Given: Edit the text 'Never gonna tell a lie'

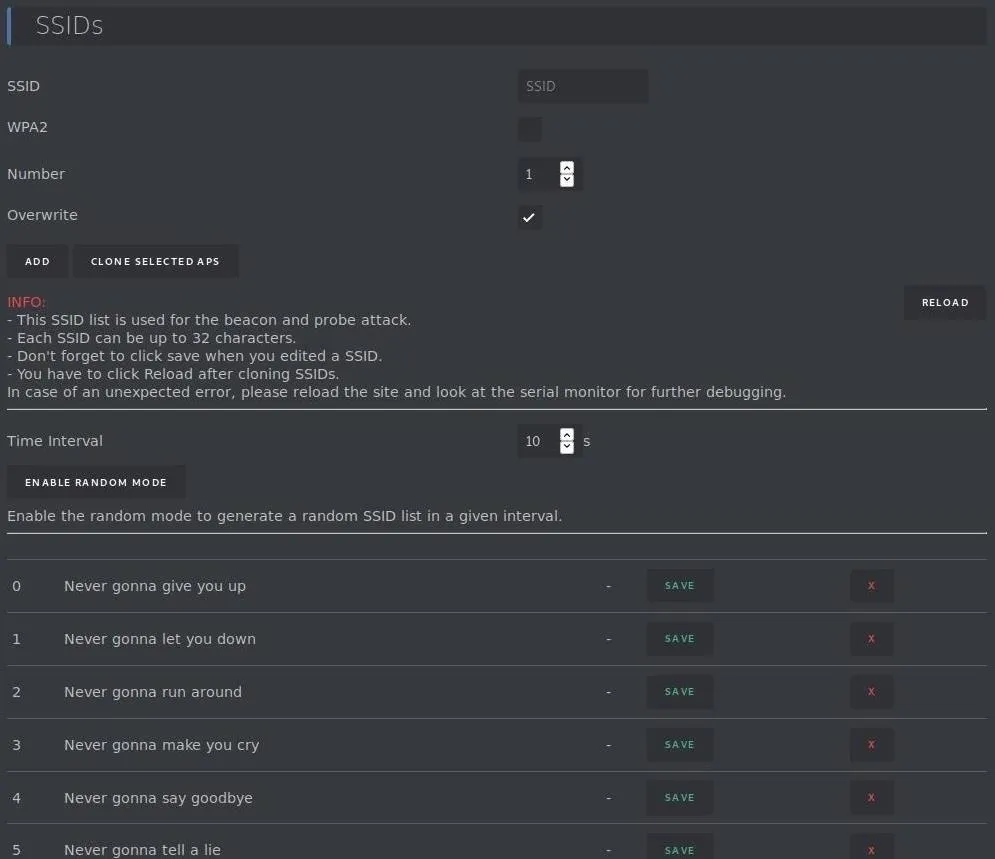Looking at the screenshot, I should [x=142, y=850].
